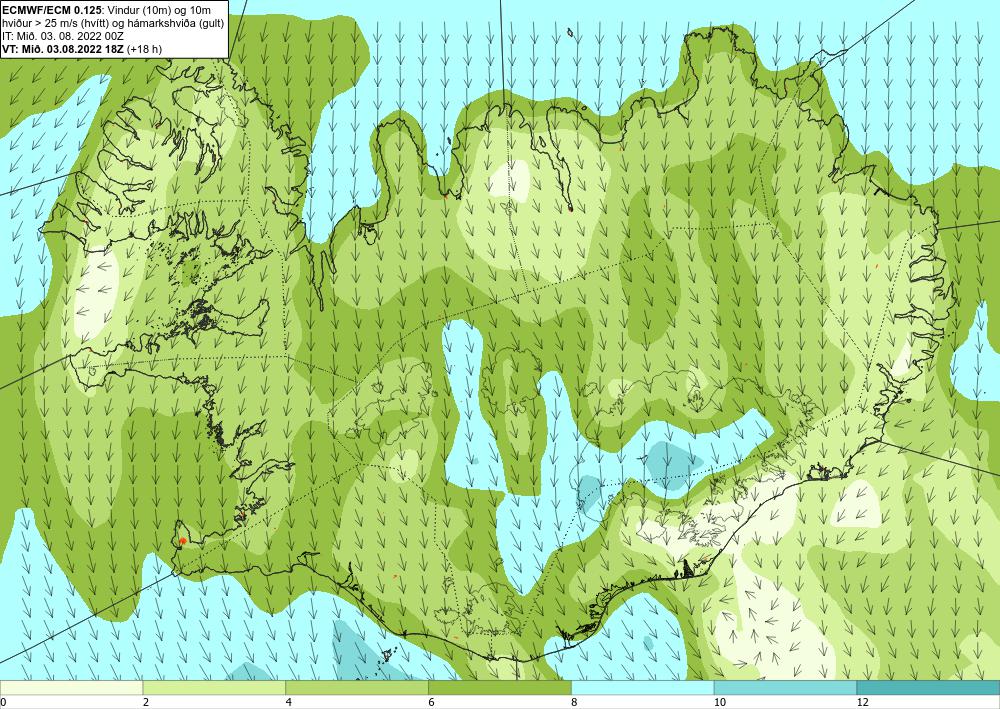Screen dimensions: 1000x709
Task: Click the 8–10 m/s light cyan legend swatch
Action: pyautogui.click(x=643, y=687)
